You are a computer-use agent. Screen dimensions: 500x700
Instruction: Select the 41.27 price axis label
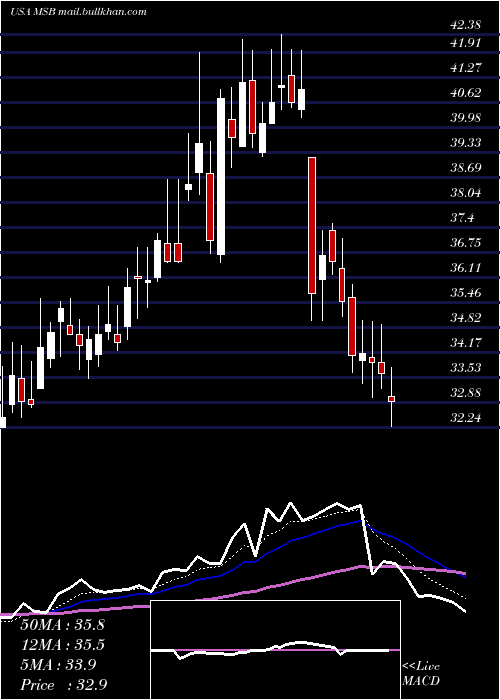coord(466,68)
